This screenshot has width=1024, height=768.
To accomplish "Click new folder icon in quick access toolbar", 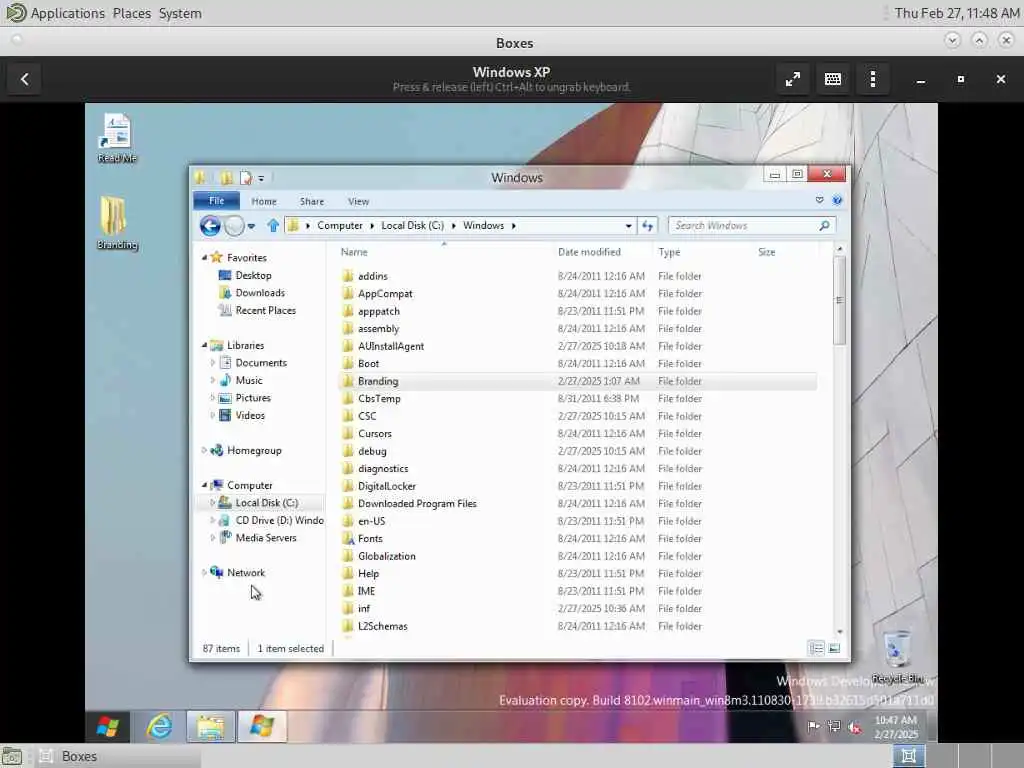I will [x=226, y=178].
